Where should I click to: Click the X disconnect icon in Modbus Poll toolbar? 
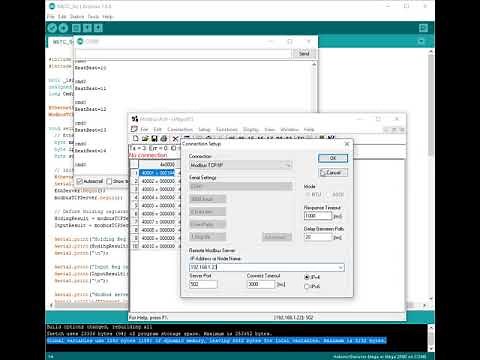coord(175,138)
